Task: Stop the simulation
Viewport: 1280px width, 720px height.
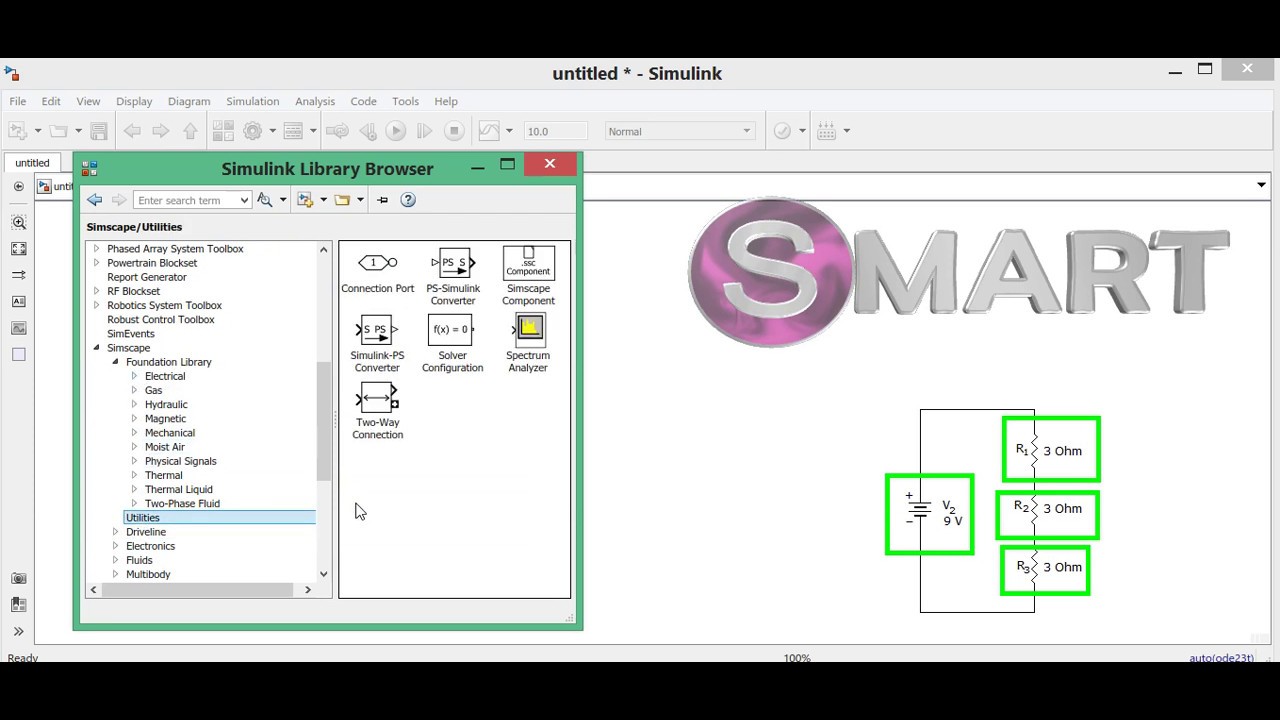Action: click(454, 131)
